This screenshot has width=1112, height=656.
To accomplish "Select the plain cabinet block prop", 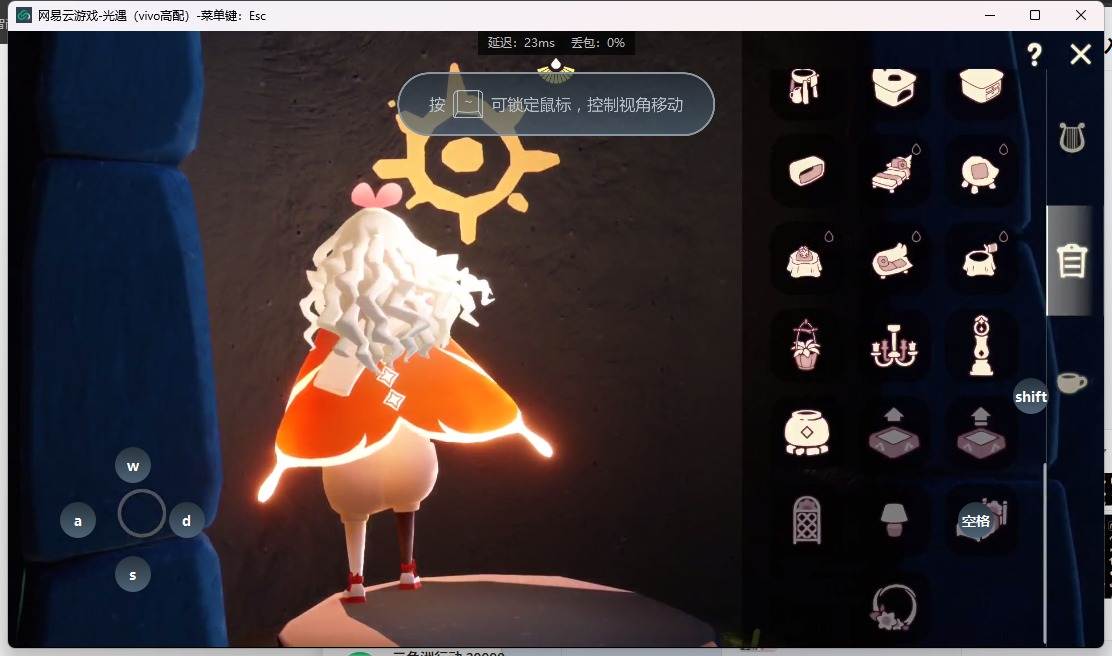I will point(982,86).
